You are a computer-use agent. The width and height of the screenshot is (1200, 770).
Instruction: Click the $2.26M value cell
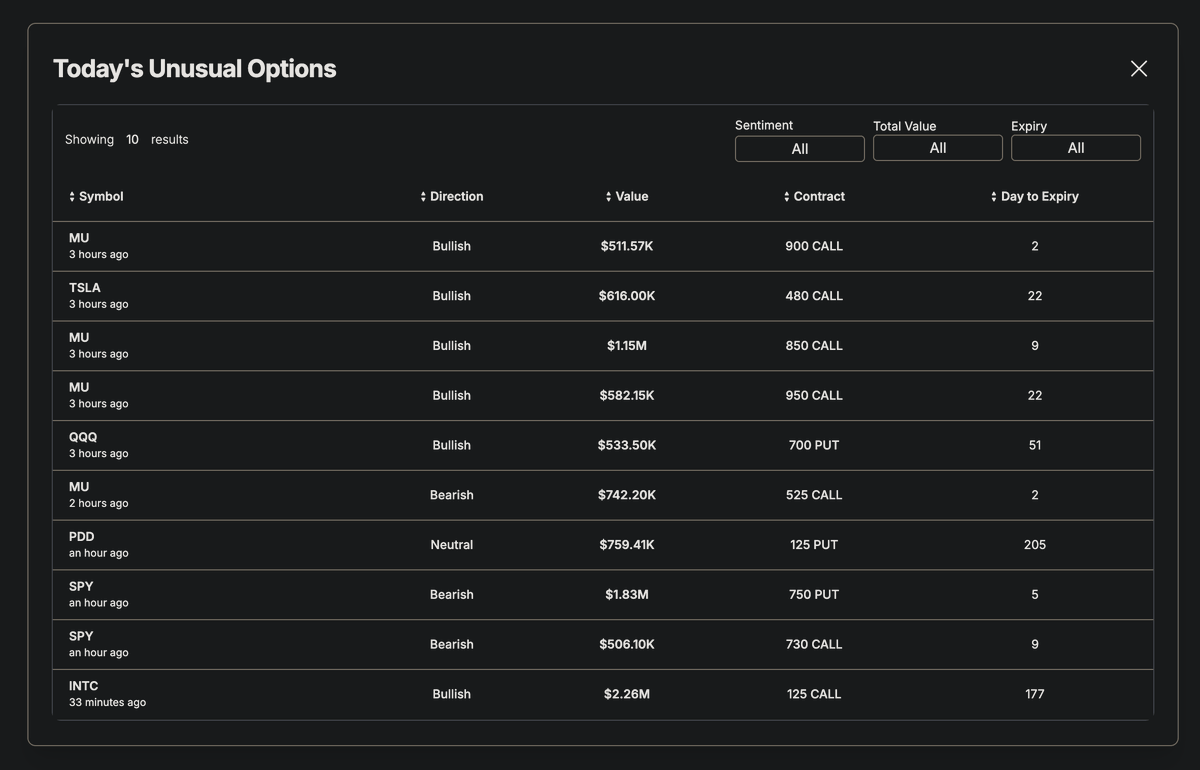[x=627, y=694]
